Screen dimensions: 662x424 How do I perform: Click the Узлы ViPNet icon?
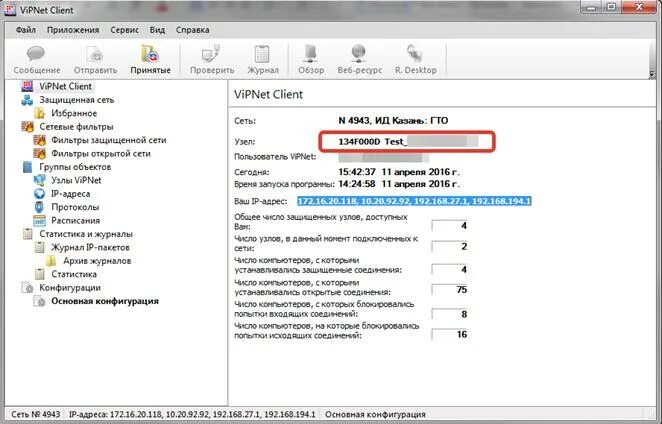pos(39,180)
